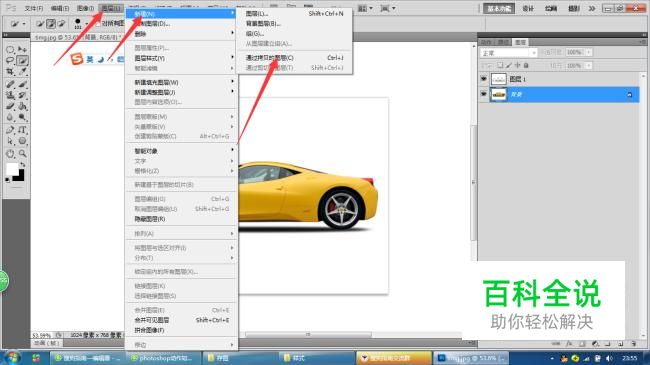The height and width of the screenshot is (365, 650).
Task: Click the Create new layer icon
Action: click(621, 344)
